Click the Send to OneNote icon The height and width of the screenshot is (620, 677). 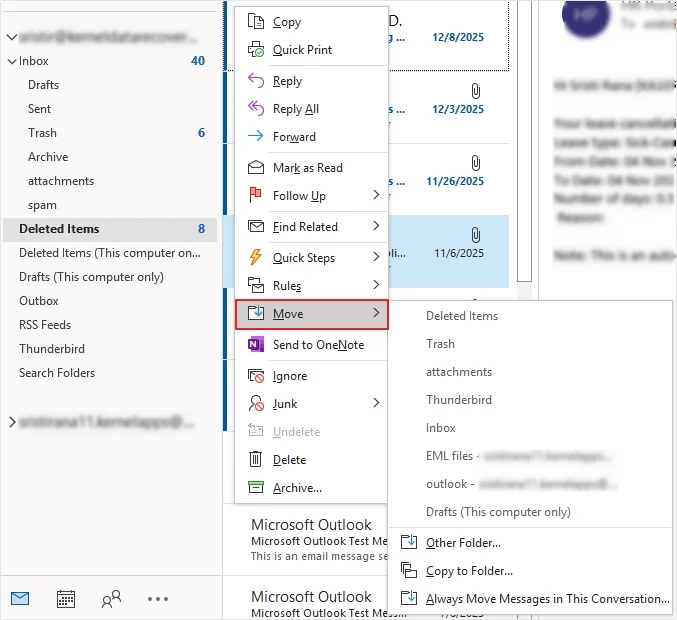pos(256,345)
